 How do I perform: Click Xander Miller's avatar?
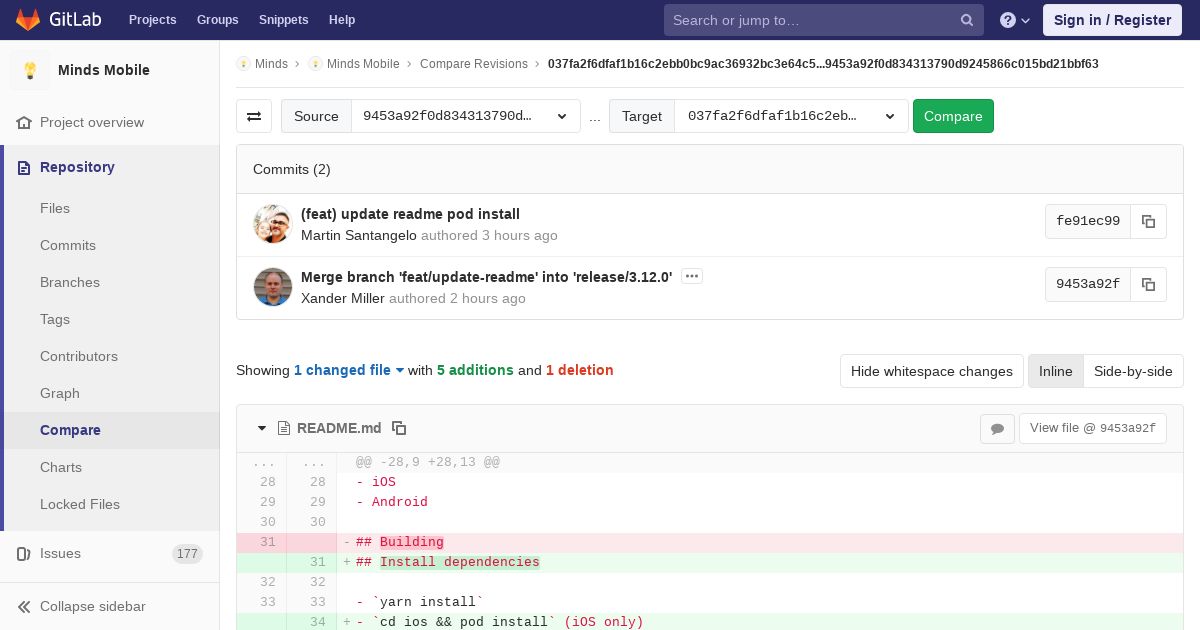(272, 287)
